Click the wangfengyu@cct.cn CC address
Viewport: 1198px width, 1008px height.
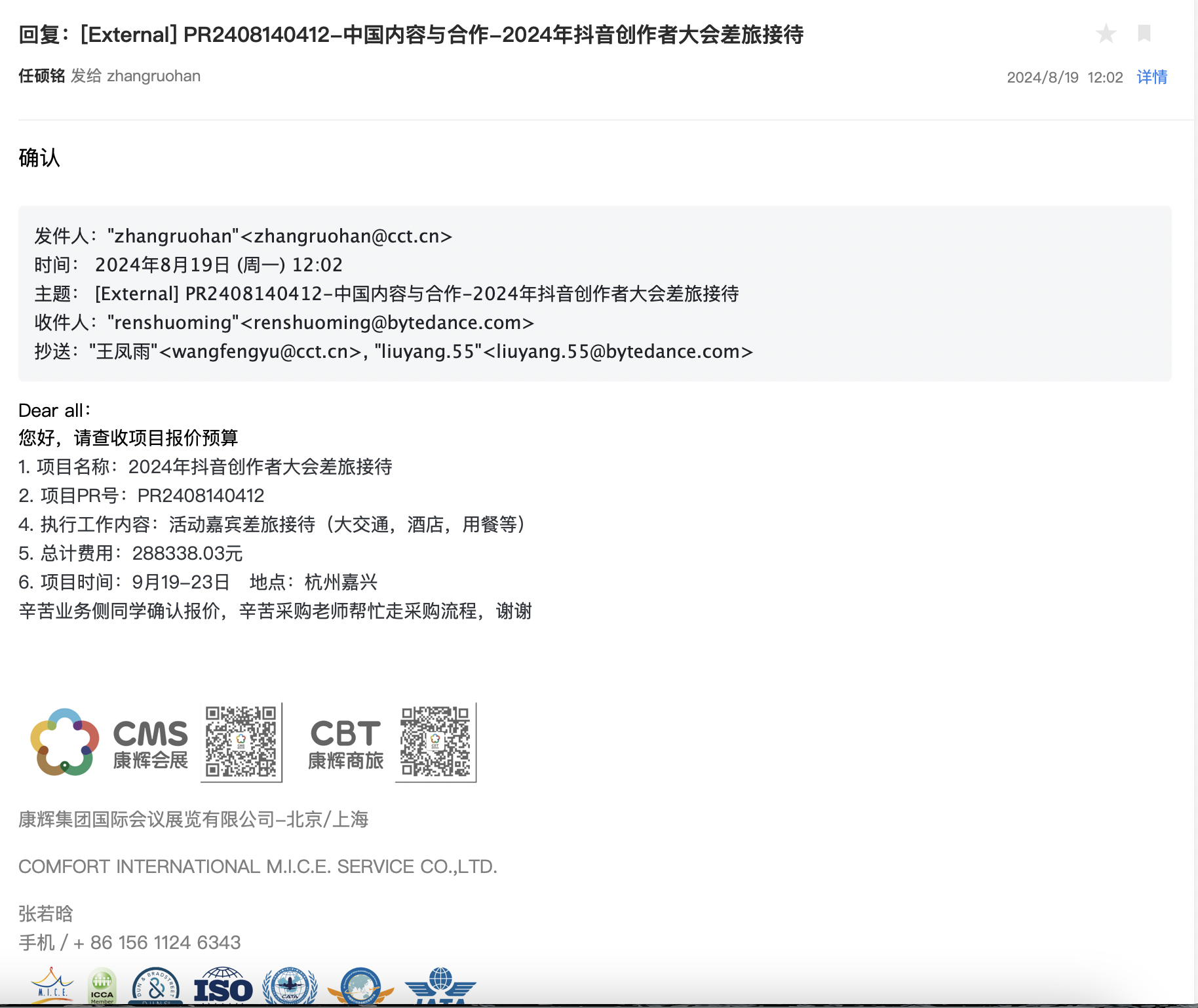pyautogui.click(x=260, y=351)
